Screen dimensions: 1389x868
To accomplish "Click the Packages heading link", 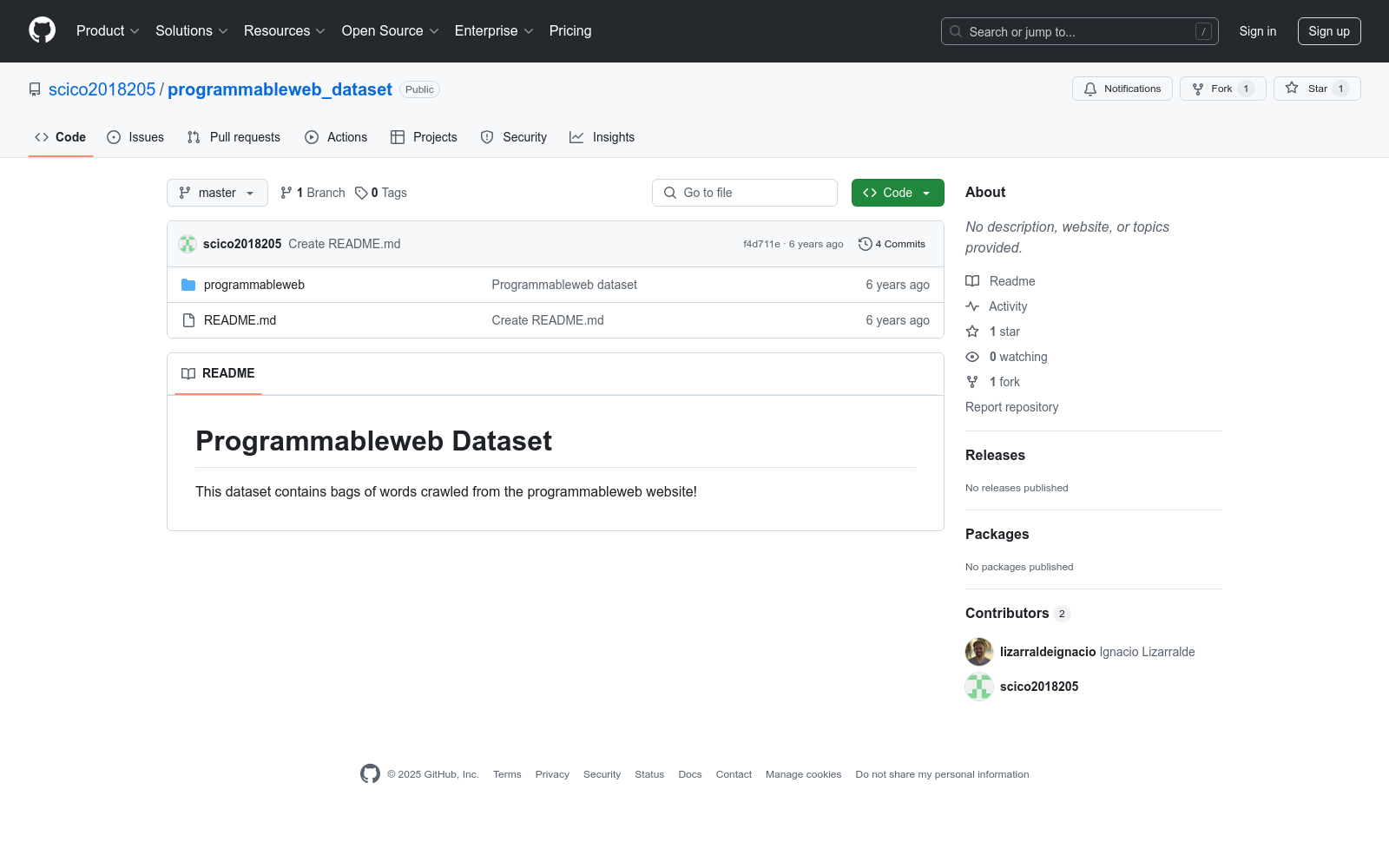I will coord(997,534).
